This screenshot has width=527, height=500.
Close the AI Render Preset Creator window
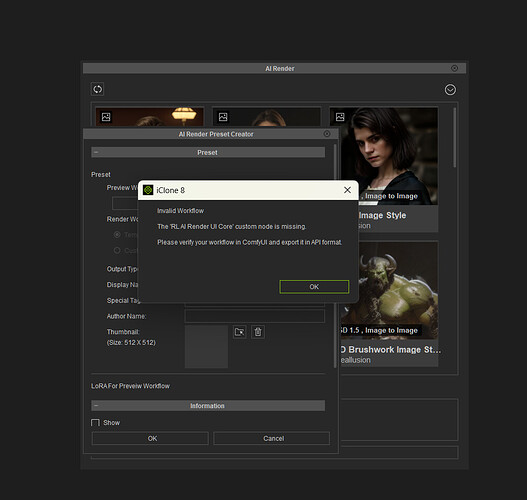pyautogui.click(x=327, y=134)
